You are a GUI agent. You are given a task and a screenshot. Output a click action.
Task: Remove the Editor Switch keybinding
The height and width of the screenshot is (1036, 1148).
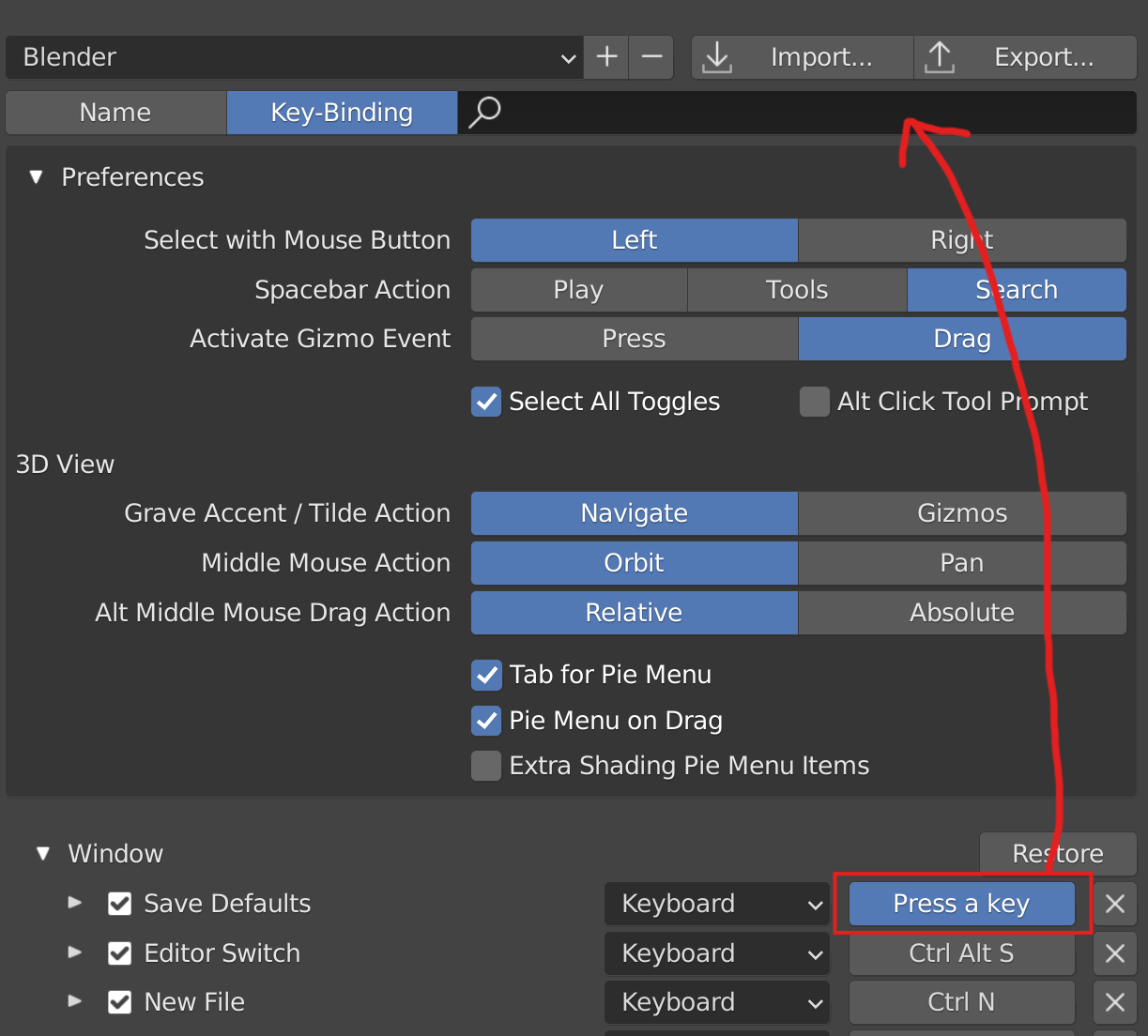click(1115, 953)
